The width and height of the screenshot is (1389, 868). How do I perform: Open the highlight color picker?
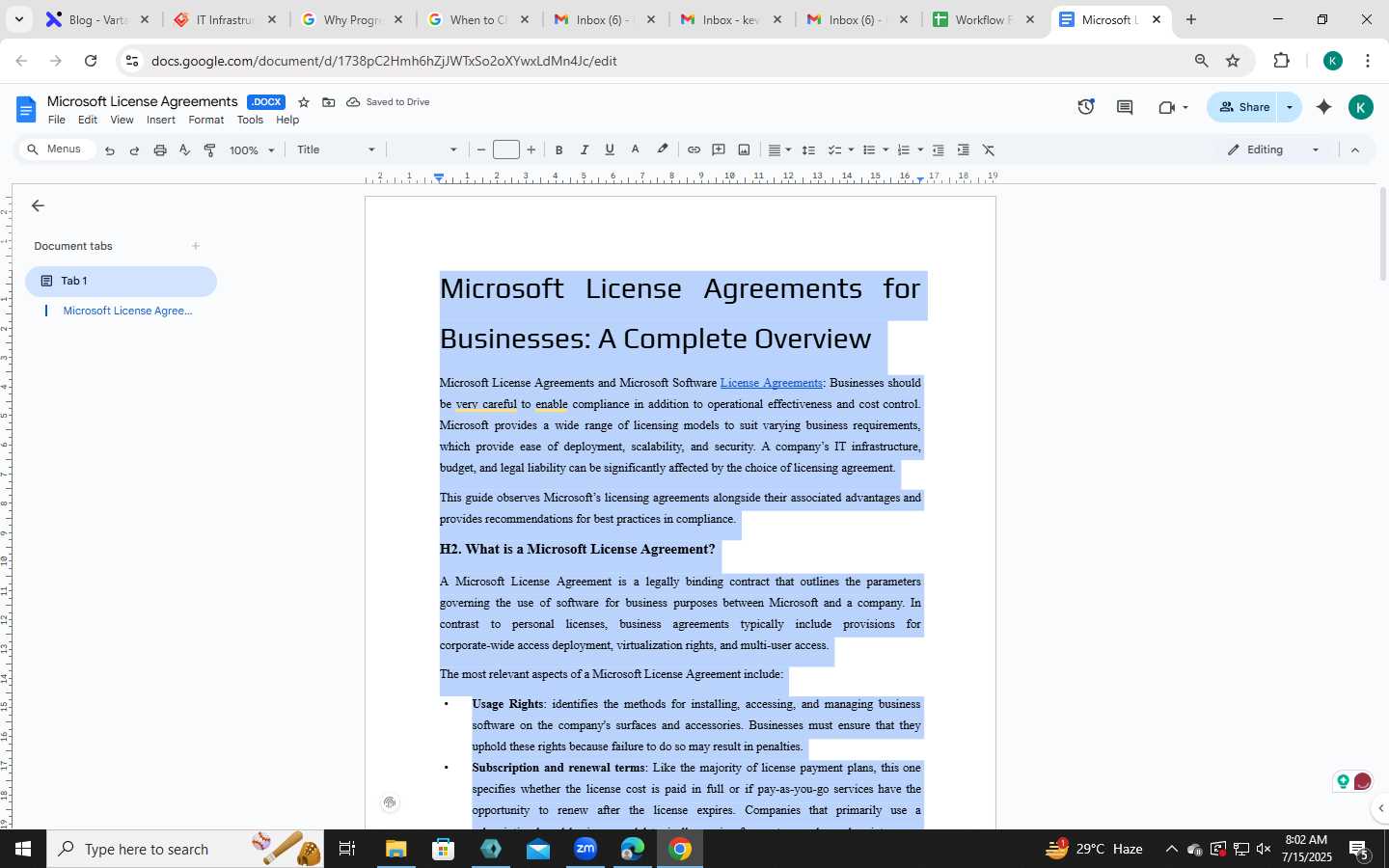[663, 150]
